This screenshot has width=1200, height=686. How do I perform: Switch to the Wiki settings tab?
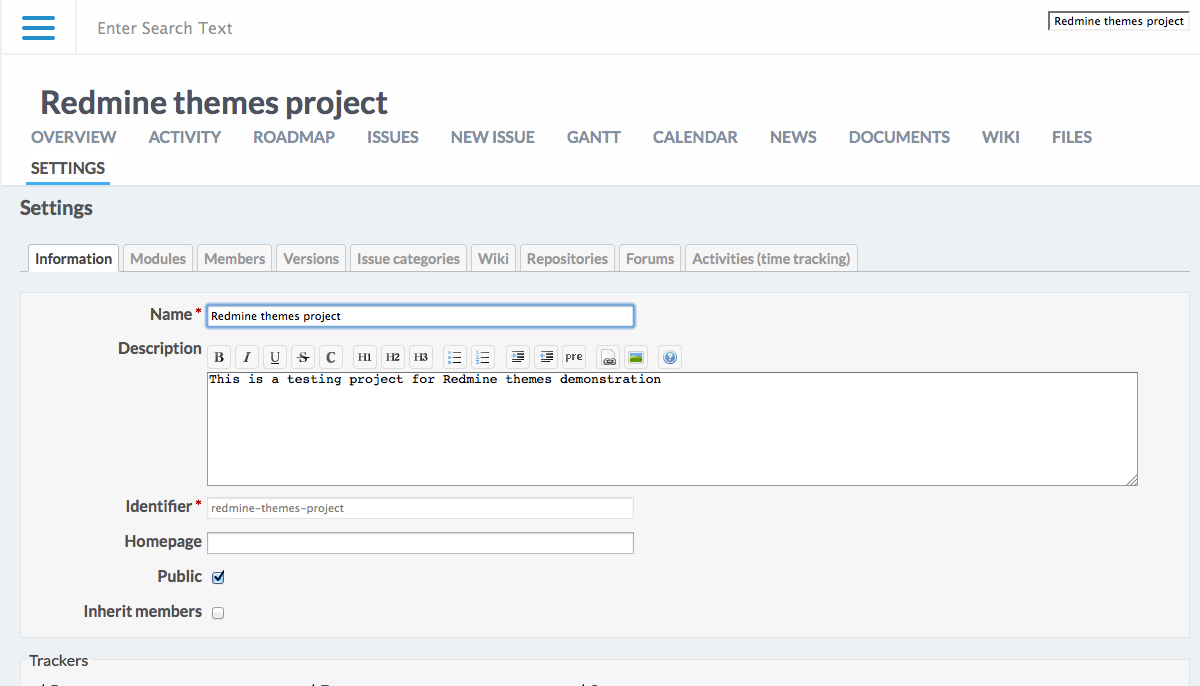493,258
